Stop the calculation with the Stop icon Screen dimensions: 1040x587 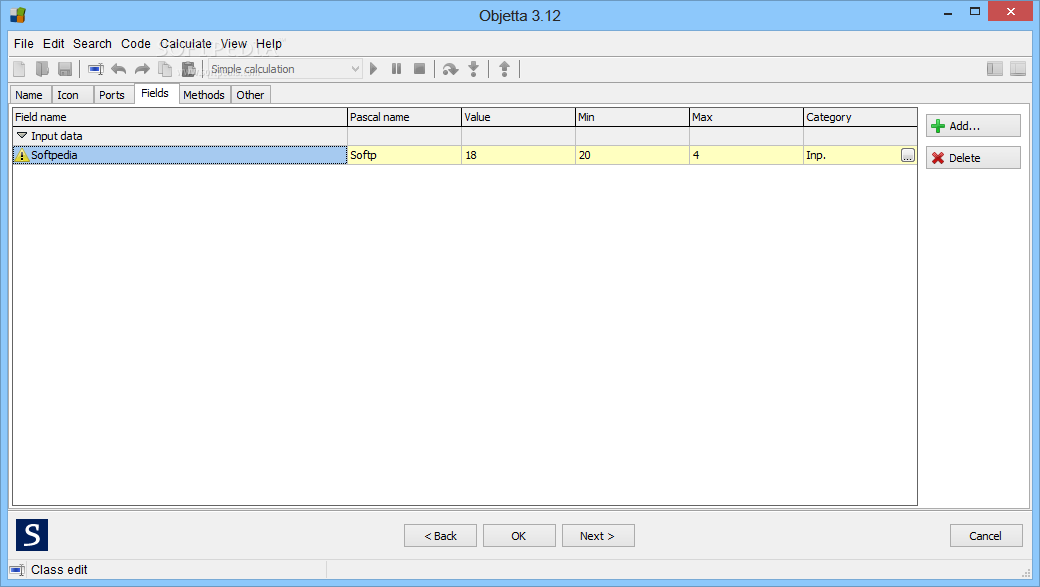click(419, 69)
